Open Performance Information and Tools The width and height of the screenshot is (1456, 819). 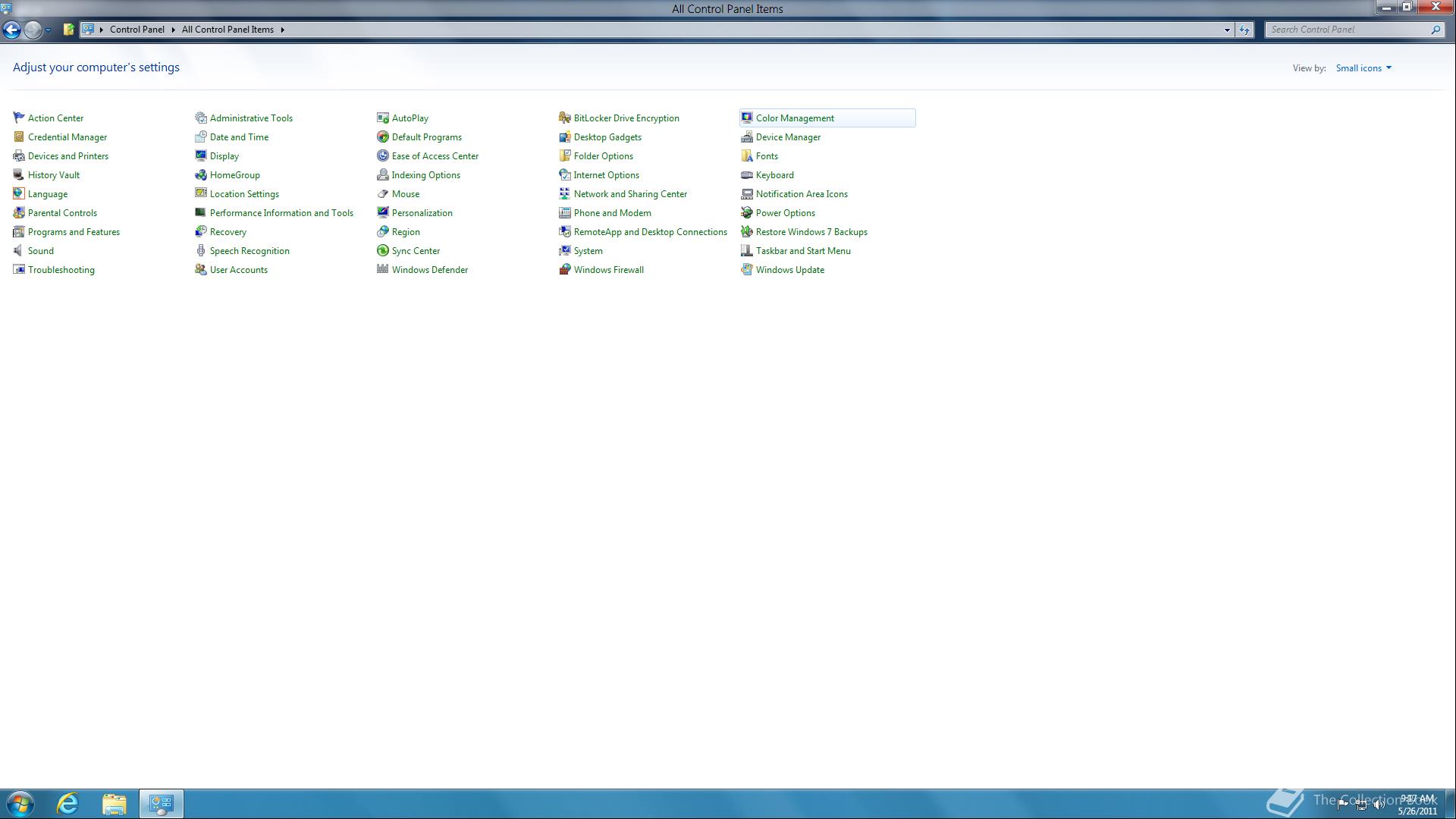[281, 213]
